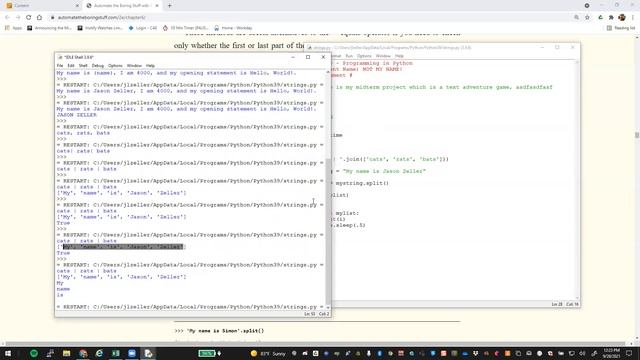Open the notification center icon

click(629, 353)
